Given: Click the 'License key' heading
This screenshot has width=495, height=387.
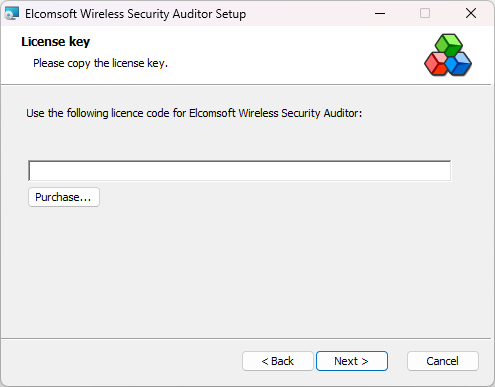Looking at the screenshot, I should (x=56, y=42).
